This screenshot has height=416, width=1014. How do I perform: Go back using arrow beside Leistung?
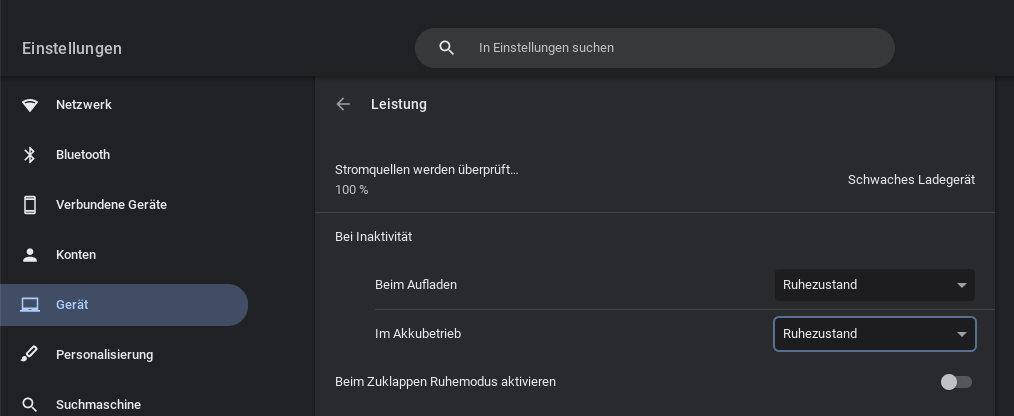[x=343, y=104]
